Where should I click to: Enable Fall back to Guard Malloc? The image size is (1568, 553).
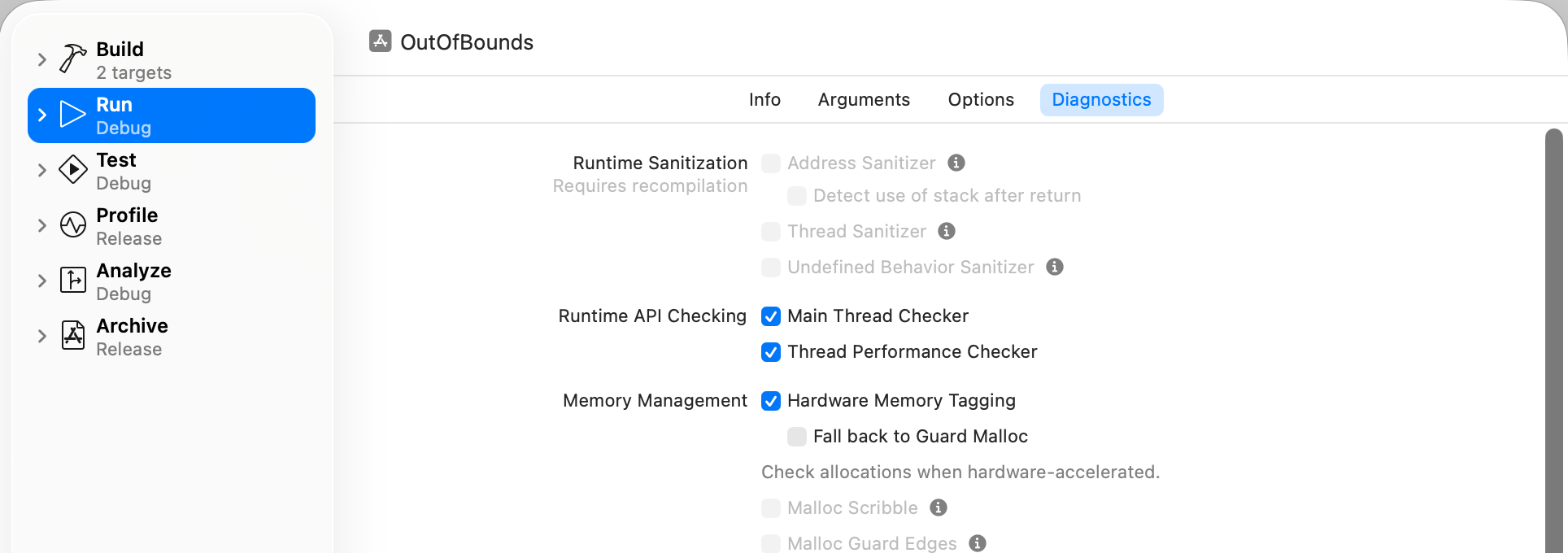point(797,437)
